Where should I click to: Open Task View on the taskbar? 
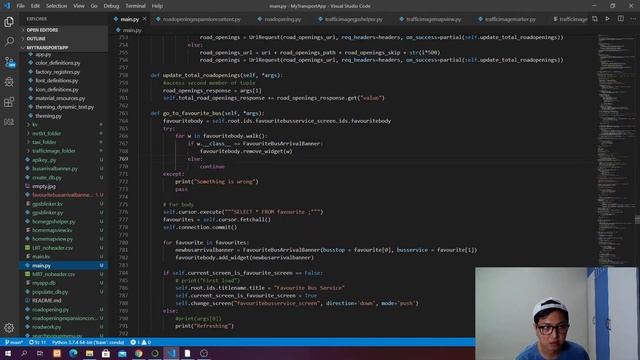40,353
